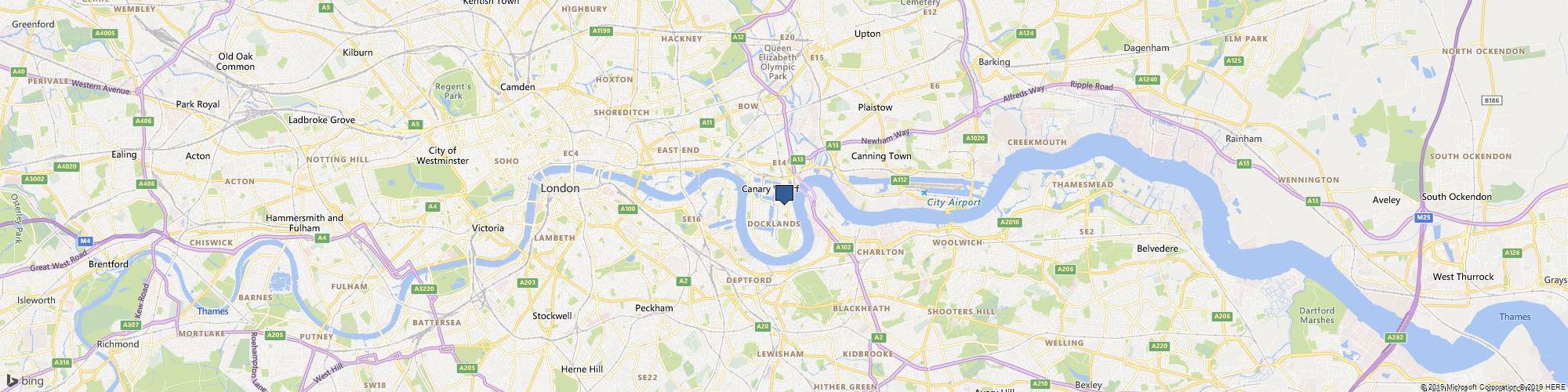This screenshot has height=392, width=1568.
Task: Open the Microsoft Corporation copyright notice
Action: pyautogui.click(x=1469, y=387)
